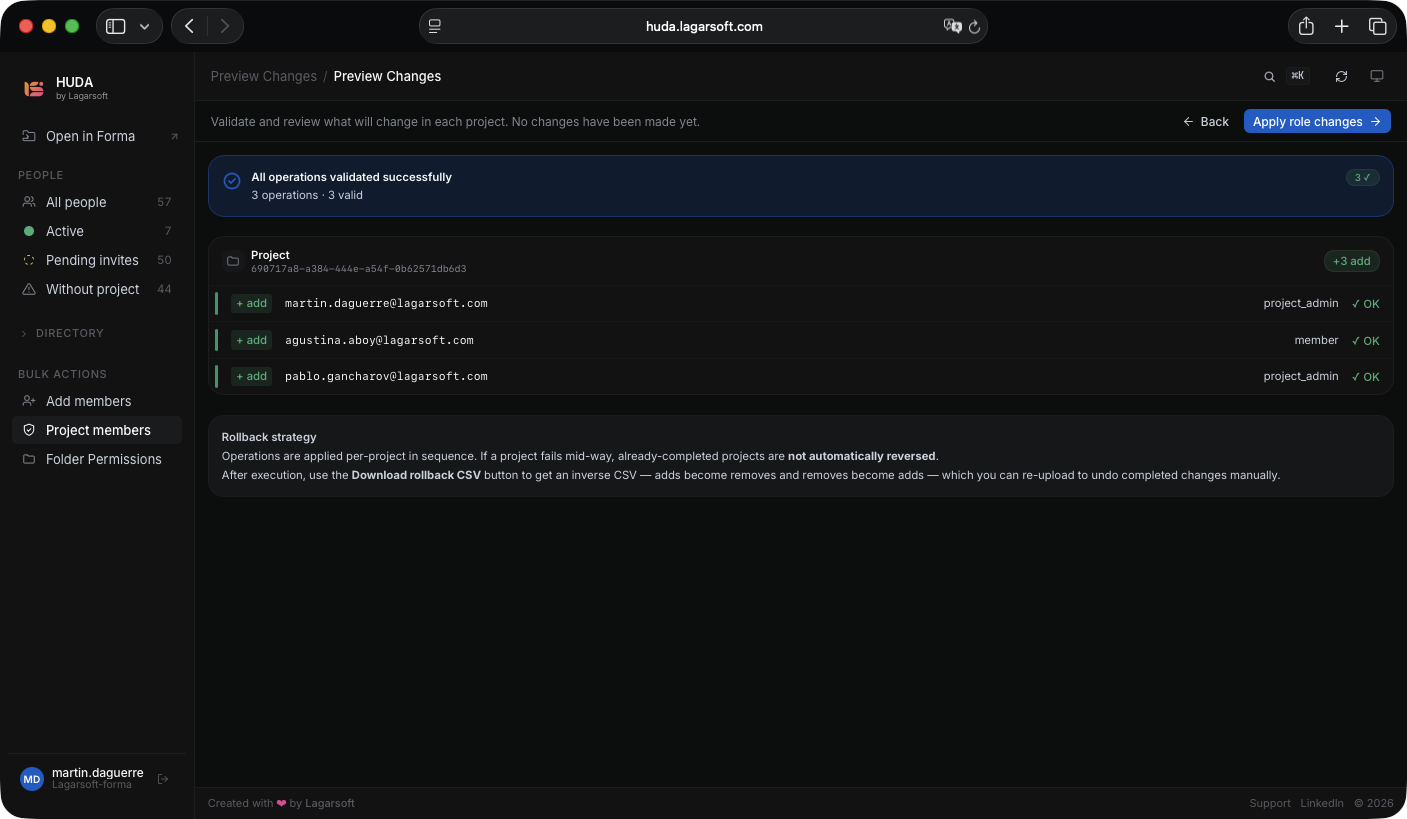Open Safari sidebar dropdown chevron

coord(145,26)
